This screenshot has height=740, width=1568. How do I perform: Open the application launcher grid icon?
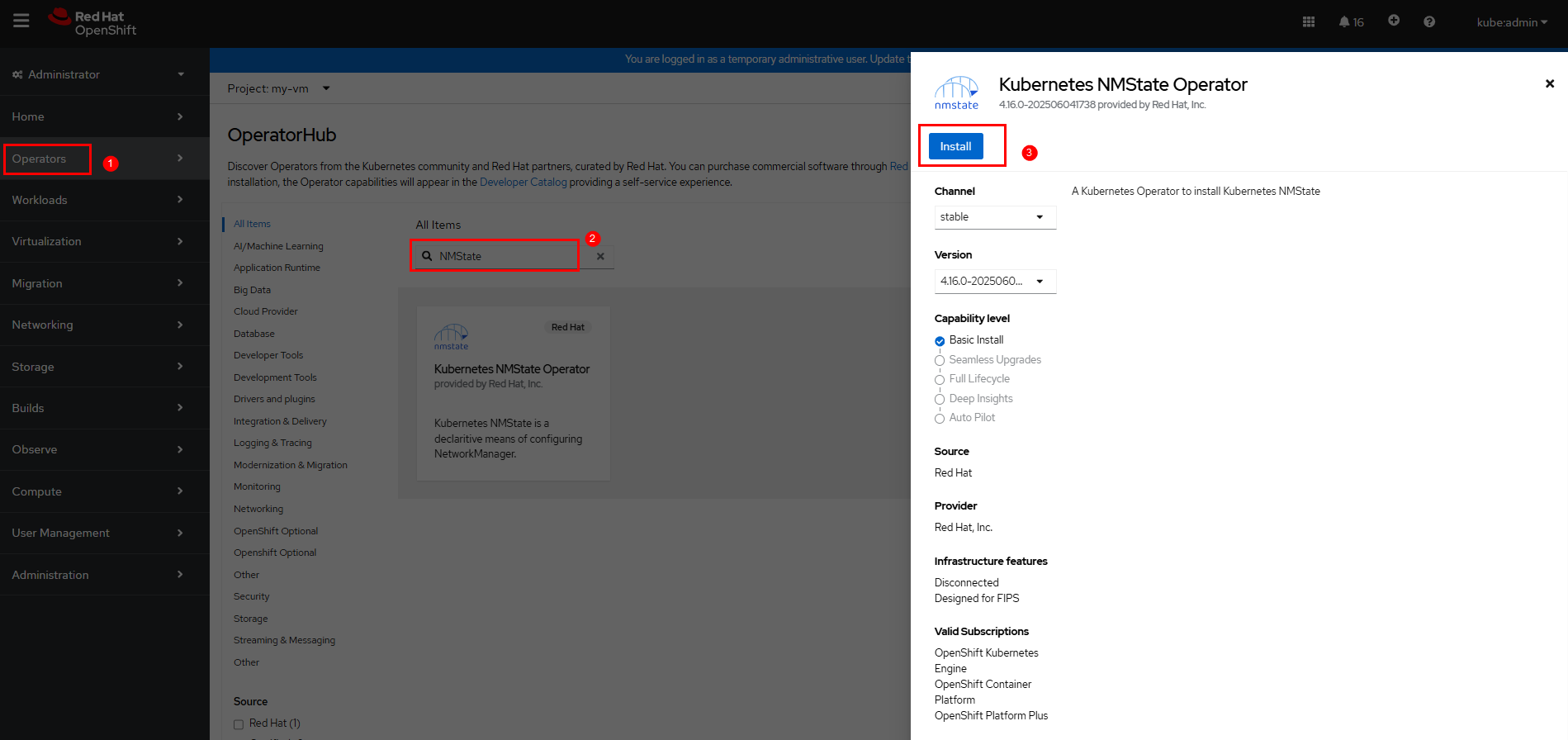[1309, 22]
